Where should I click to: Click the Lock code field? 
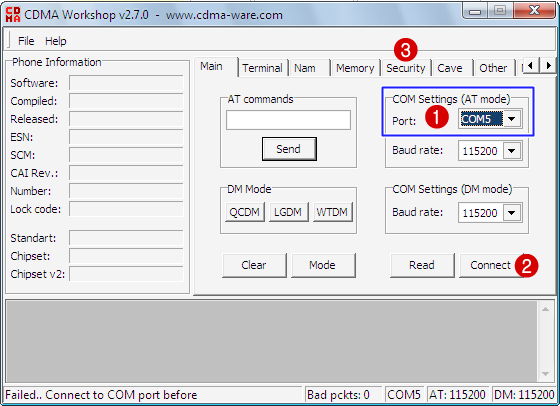click(126, 209)
